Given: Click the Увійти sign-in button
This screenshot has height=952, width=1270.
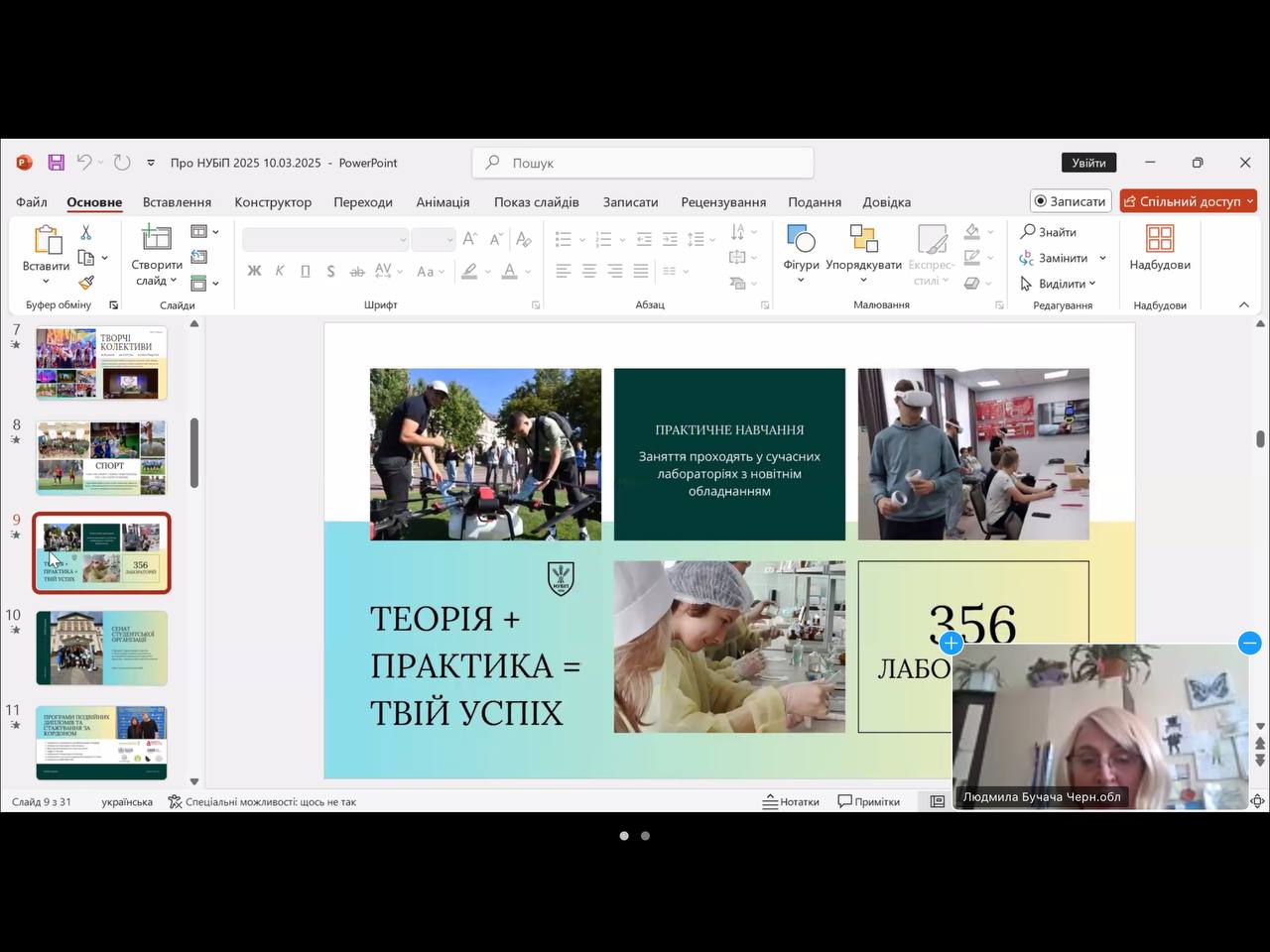Looking at the screenshot, I should [x=1088, y=163].
